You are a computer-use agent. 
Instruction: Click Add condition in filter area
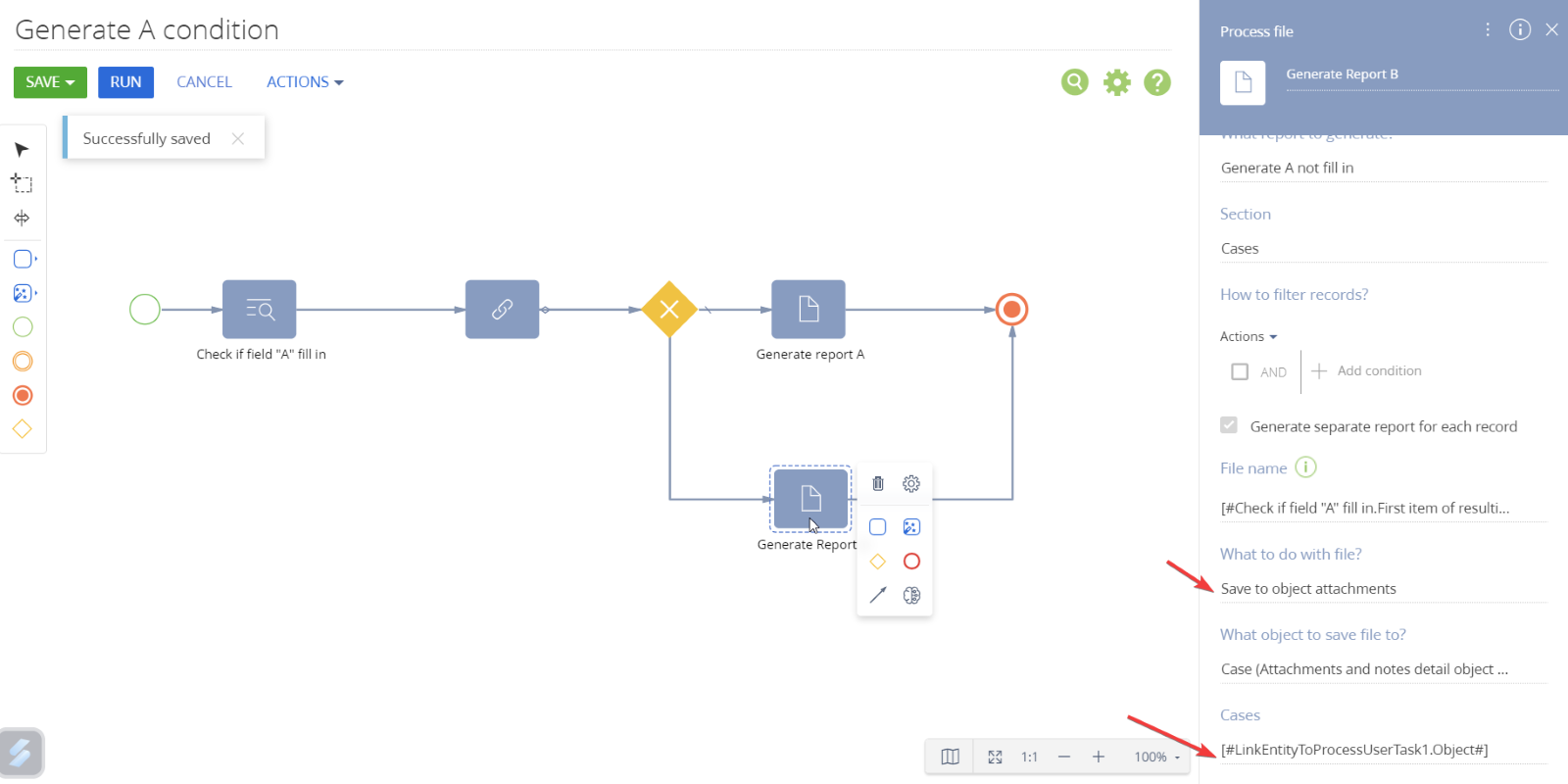[1367, 370]
